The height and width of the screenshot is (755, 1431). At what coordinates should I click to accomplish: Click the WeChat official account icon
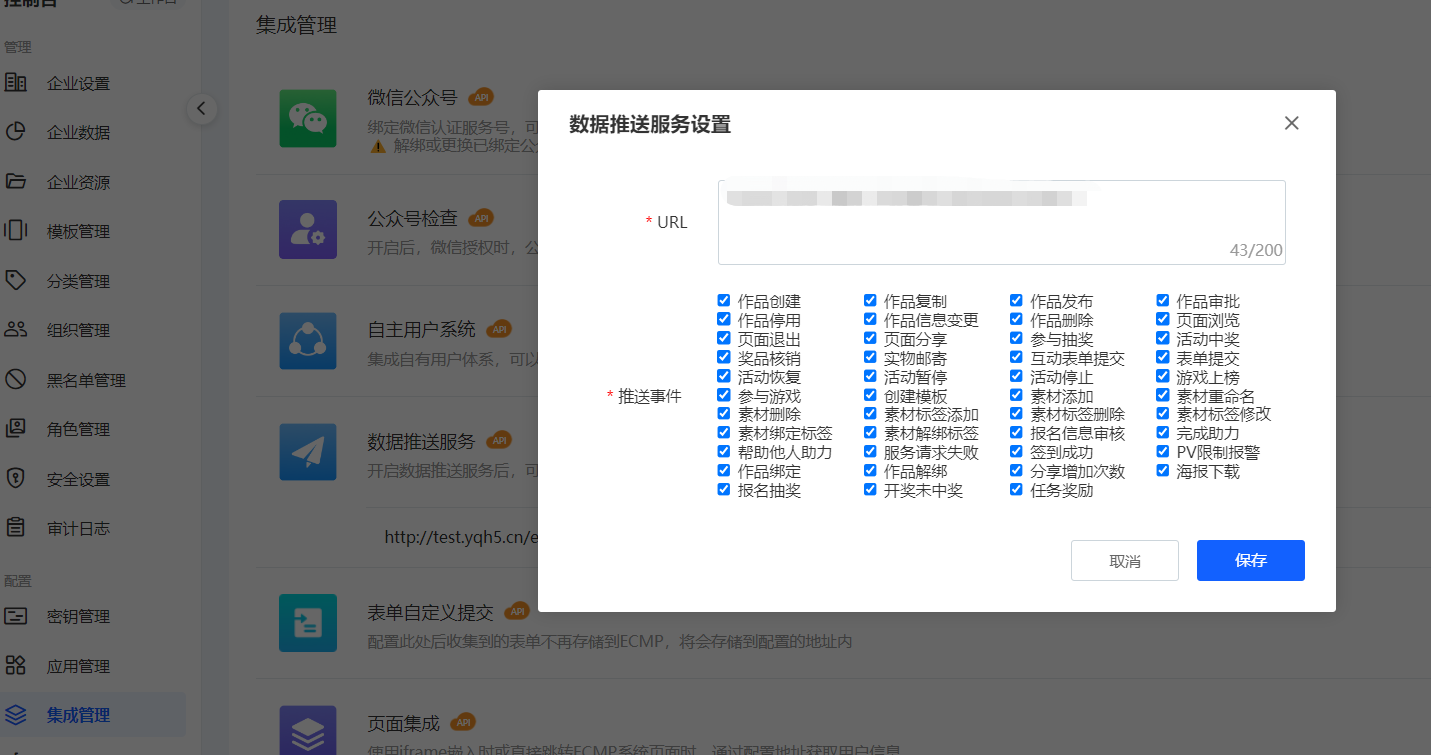308,119
